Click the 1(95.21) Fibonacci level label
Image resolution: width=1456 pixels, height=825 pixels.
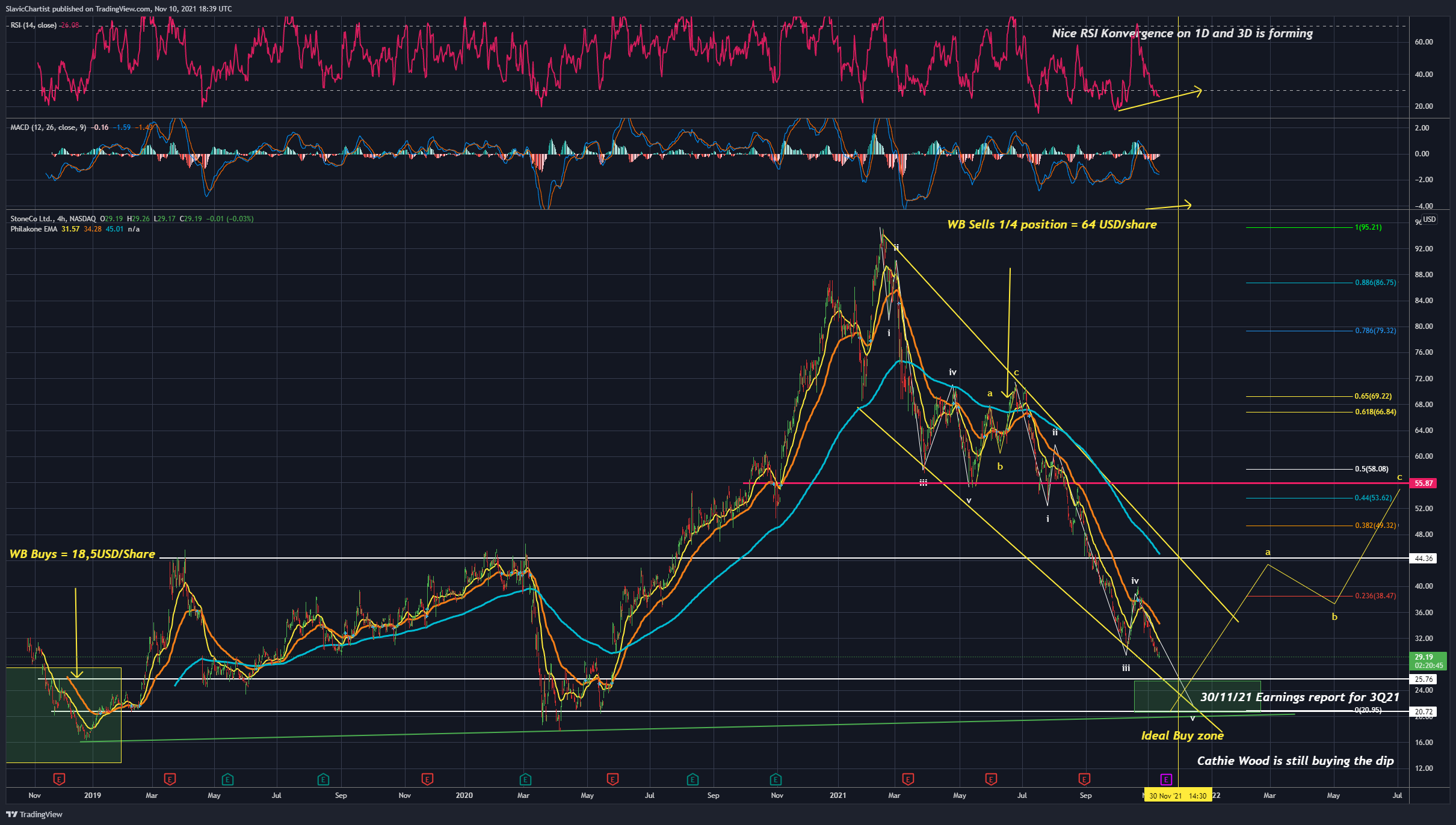click(x=1368, y=227)
